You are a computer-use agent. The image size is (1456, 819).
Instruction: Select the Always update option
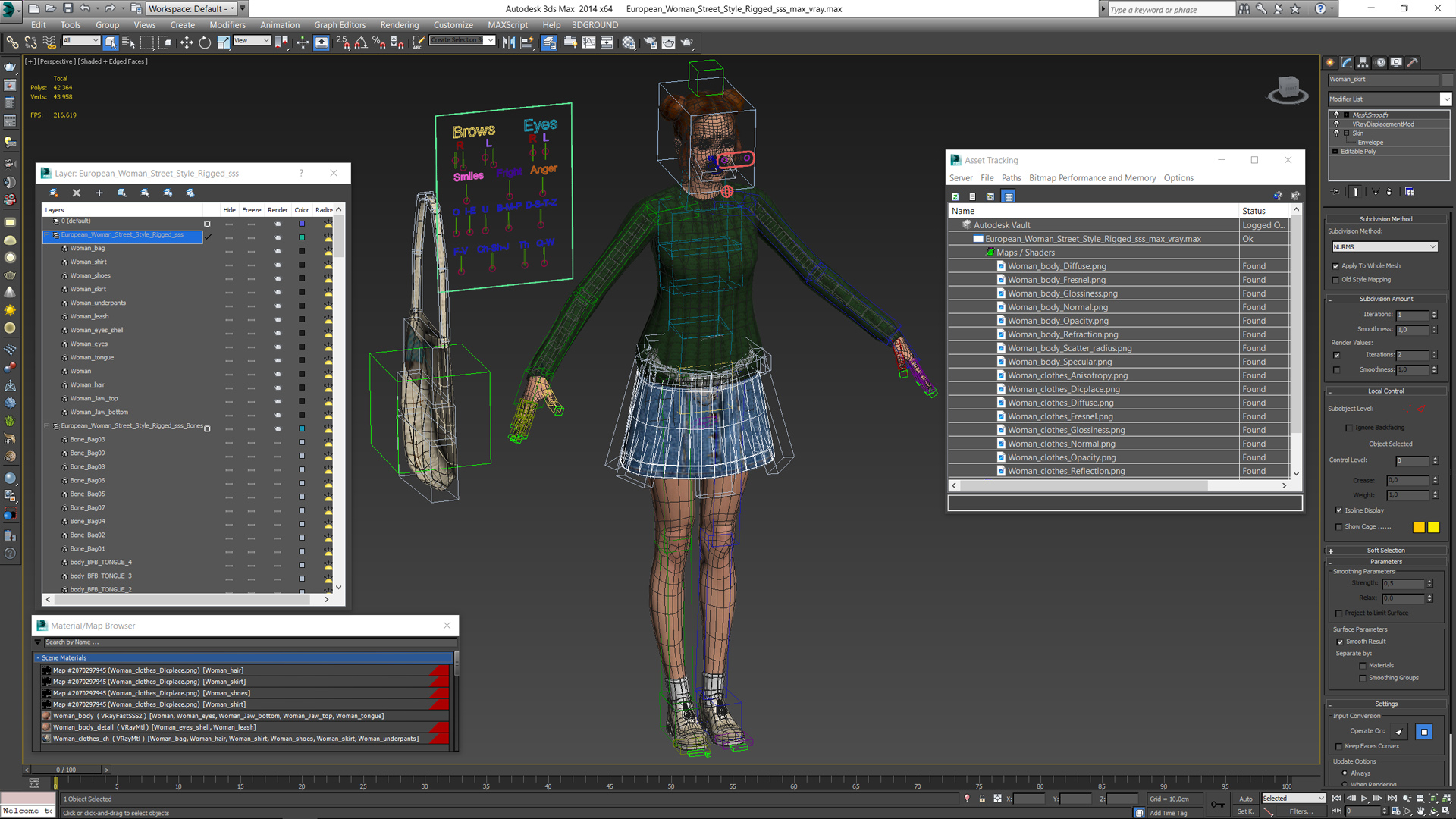(x=1345, y=773)
